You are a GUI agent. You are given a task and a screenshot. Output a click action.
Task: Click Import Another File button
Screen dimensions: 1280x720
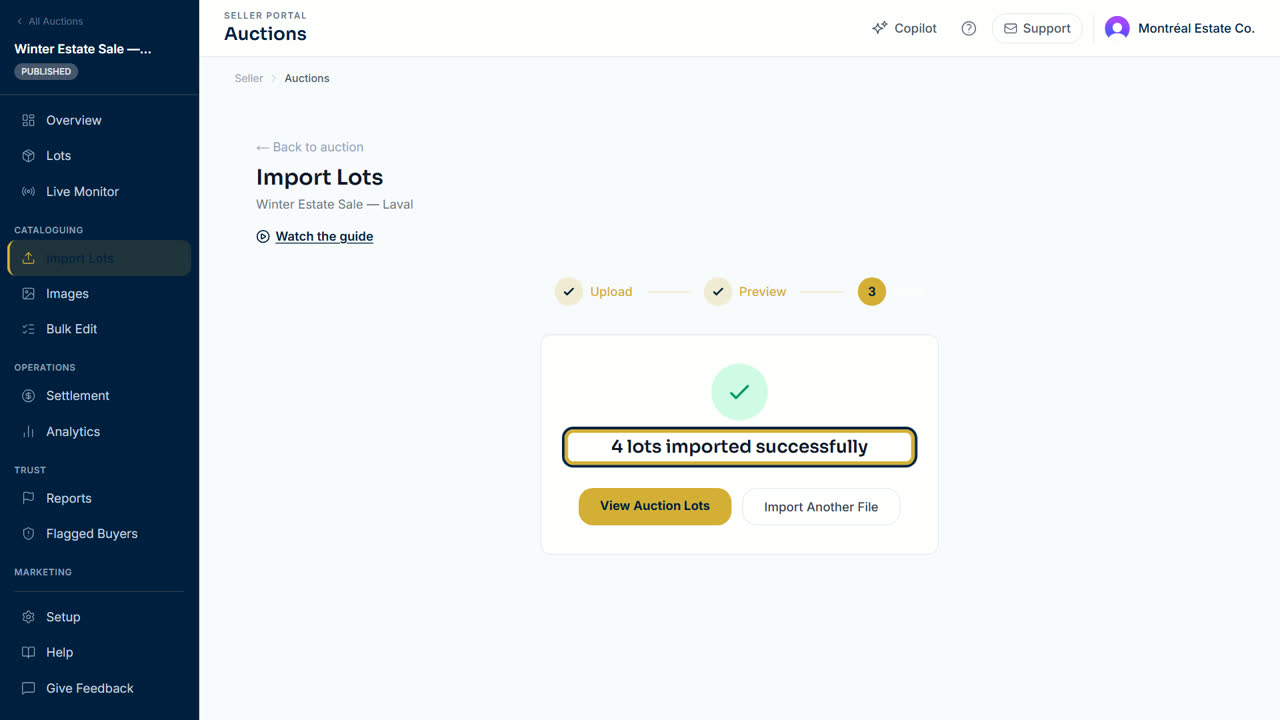coord(821,507)
